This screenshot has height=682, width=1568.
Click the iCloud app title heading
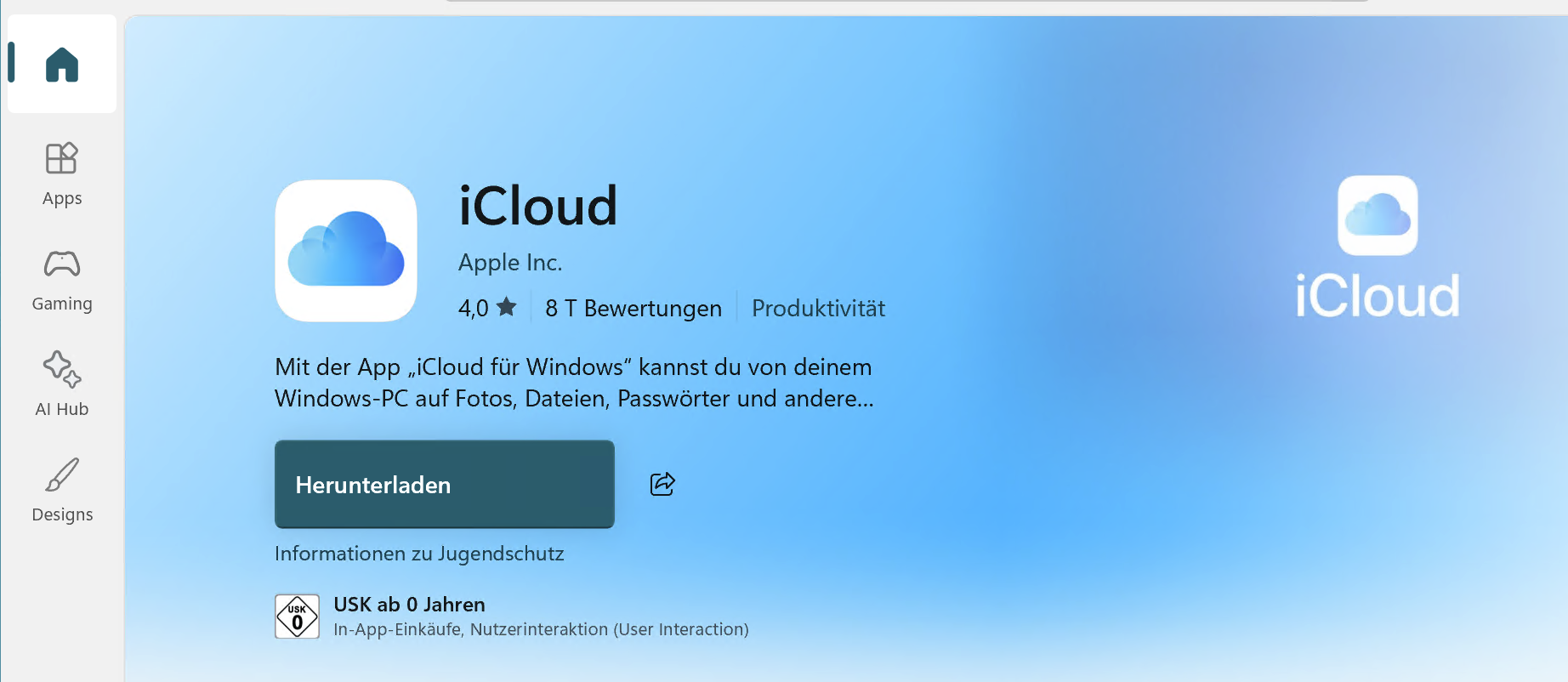[537, 206]
